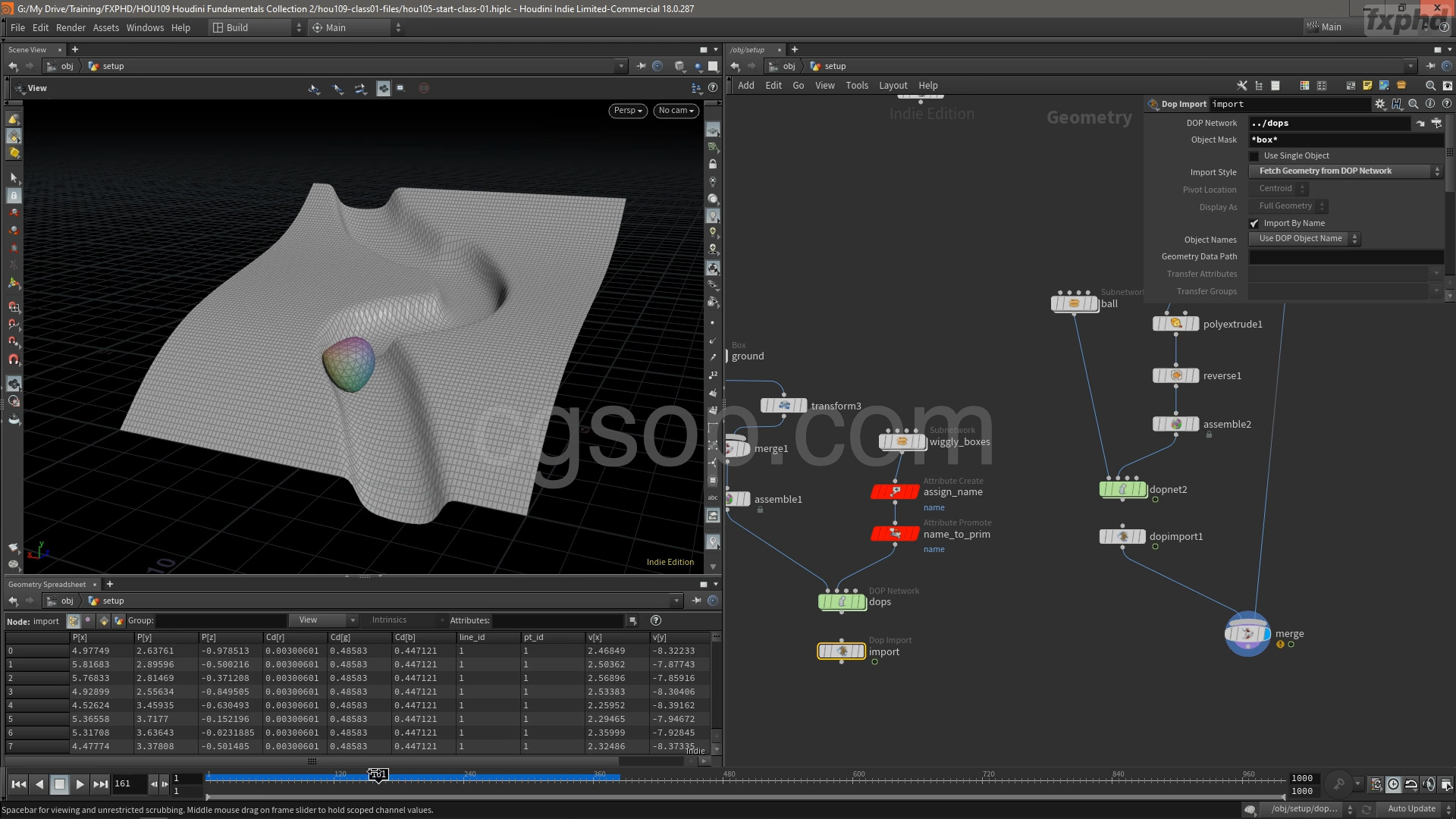Image resolution: width=1456 pixels, height=819 pixels.
Task: Click the search icon in parameter pane
Action: pos(1414,104)
